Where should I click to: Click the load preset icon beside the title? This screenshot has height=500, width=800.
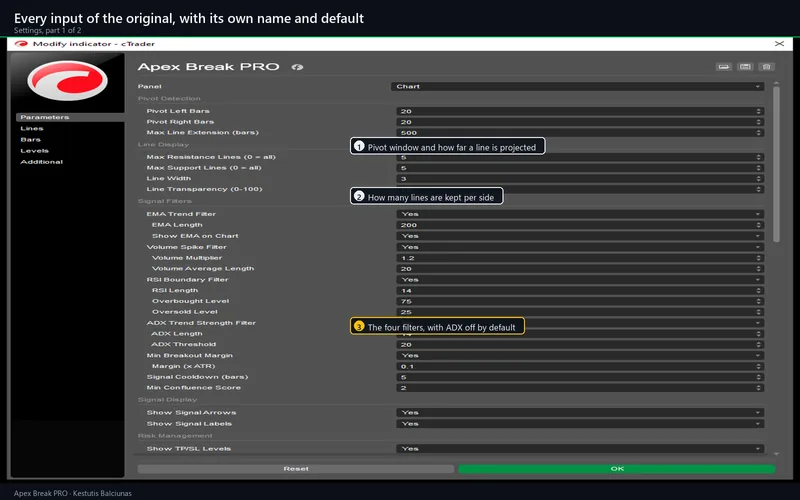click(723, 67)
